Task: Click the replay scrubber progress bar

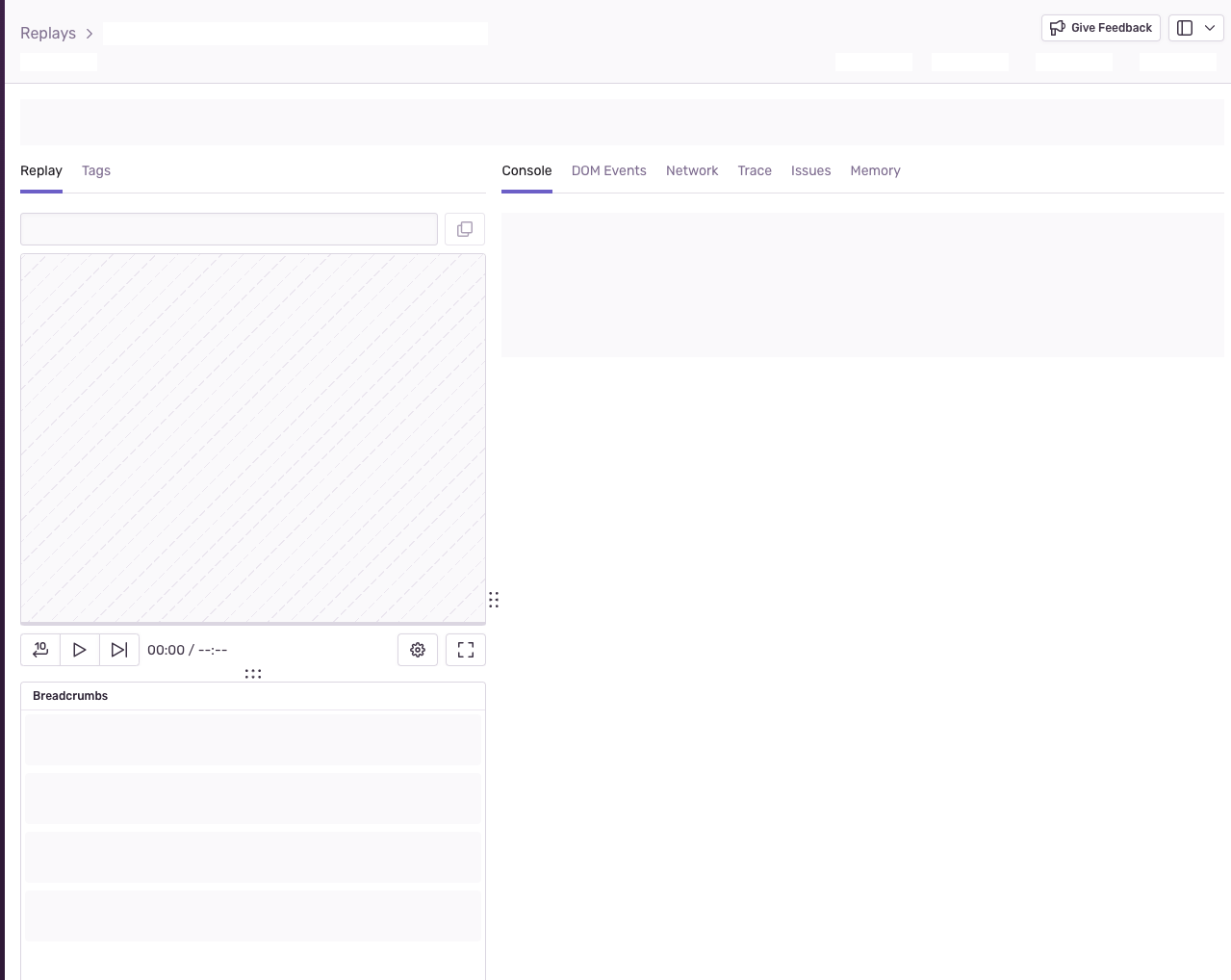Action: point(253,624)
